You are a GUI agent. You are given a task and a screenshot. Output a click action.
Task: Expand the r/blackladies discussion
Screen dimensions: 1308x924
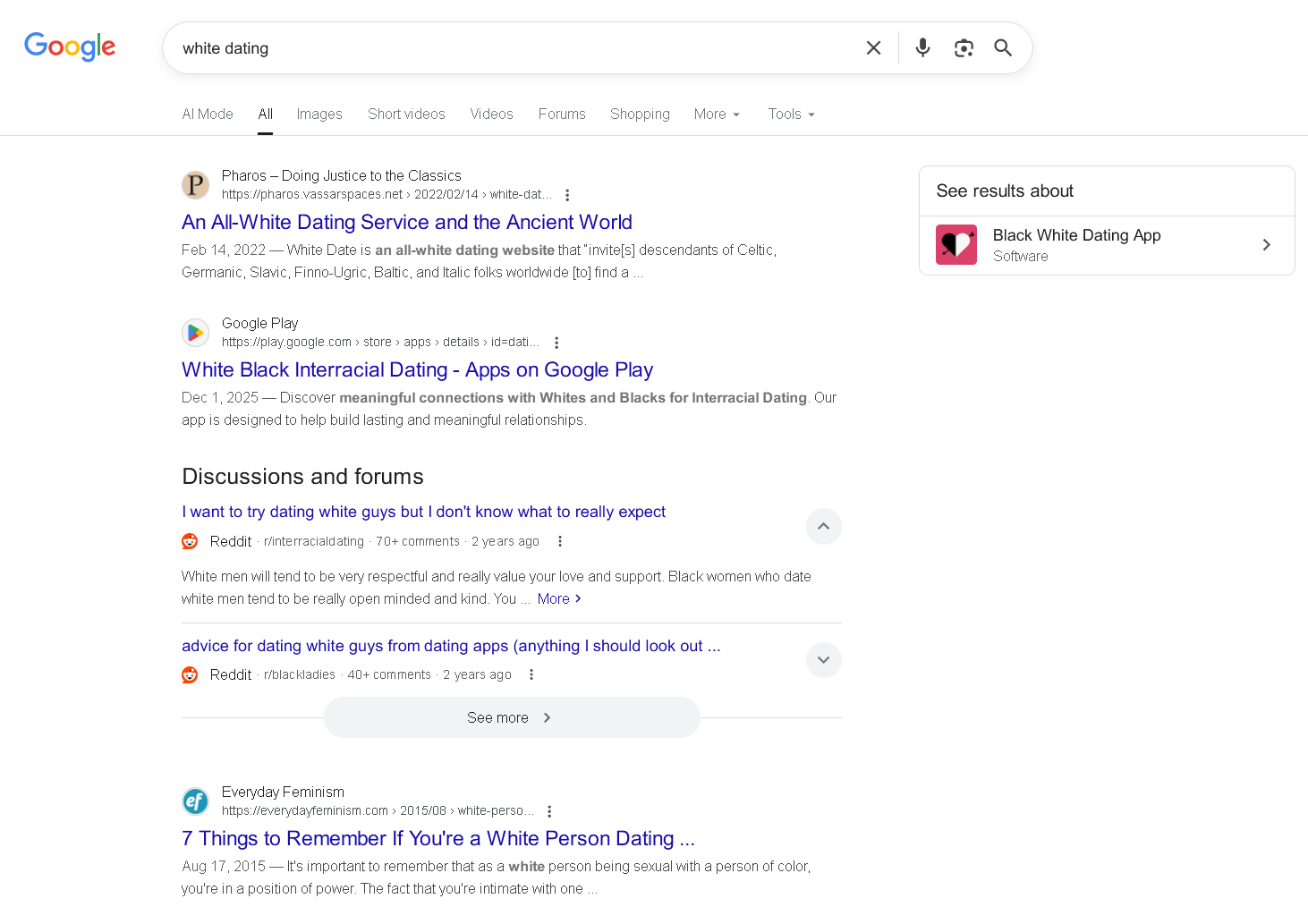(823, 660)
